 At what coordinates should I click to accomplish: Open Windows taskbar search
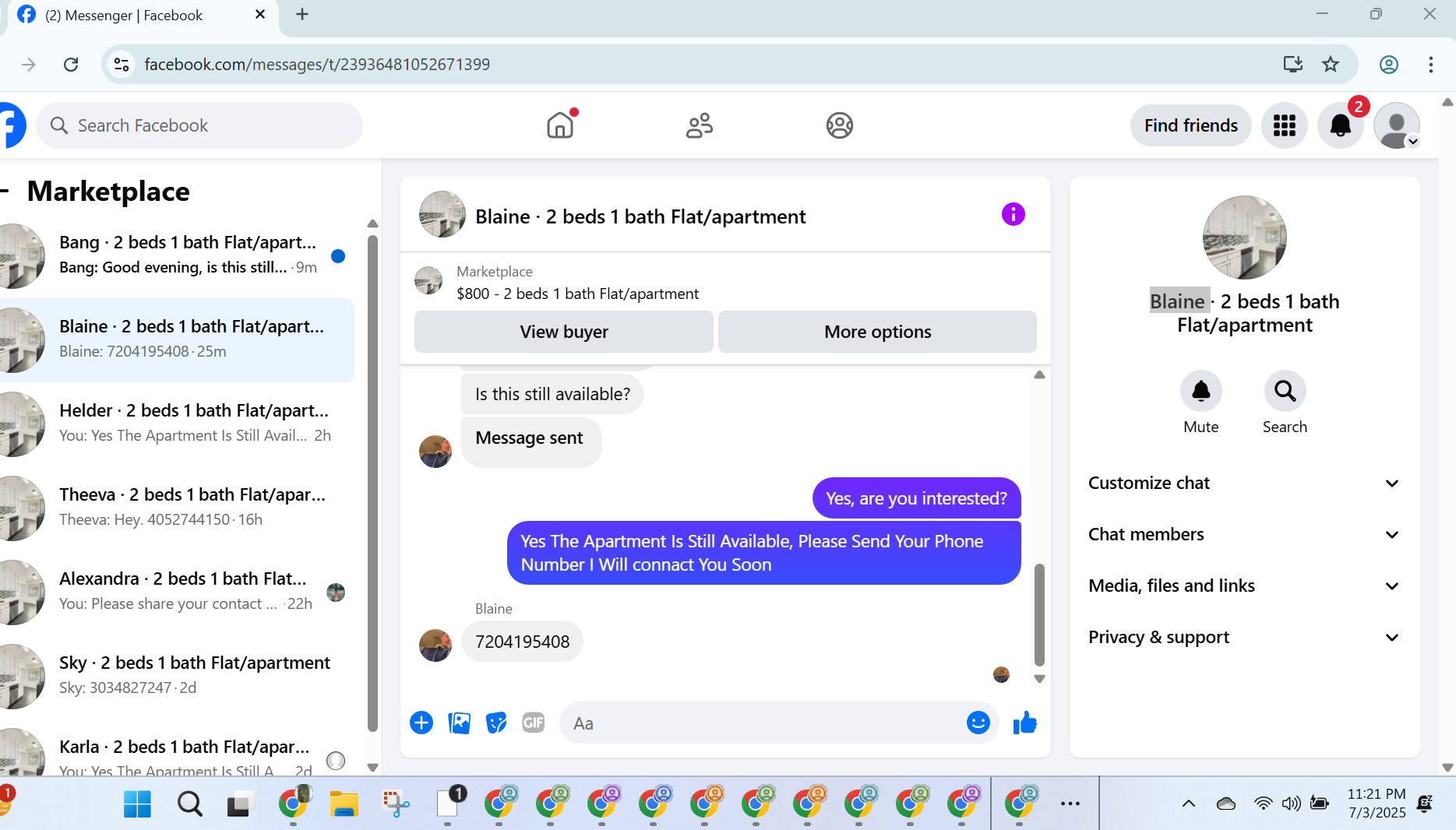pyautogui.click(x=189, y=804)
